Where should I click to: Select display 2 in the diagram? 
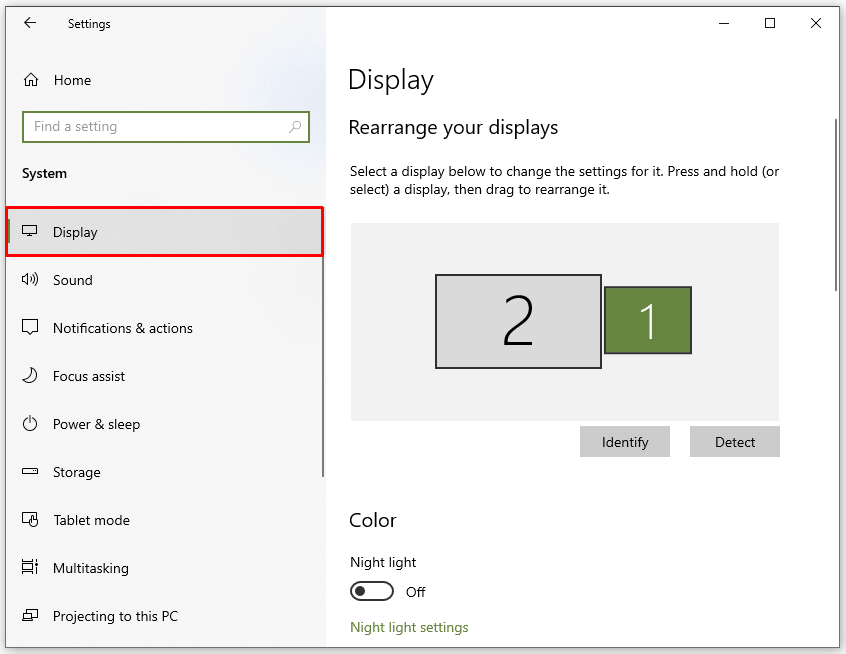(x=518, y=320)
